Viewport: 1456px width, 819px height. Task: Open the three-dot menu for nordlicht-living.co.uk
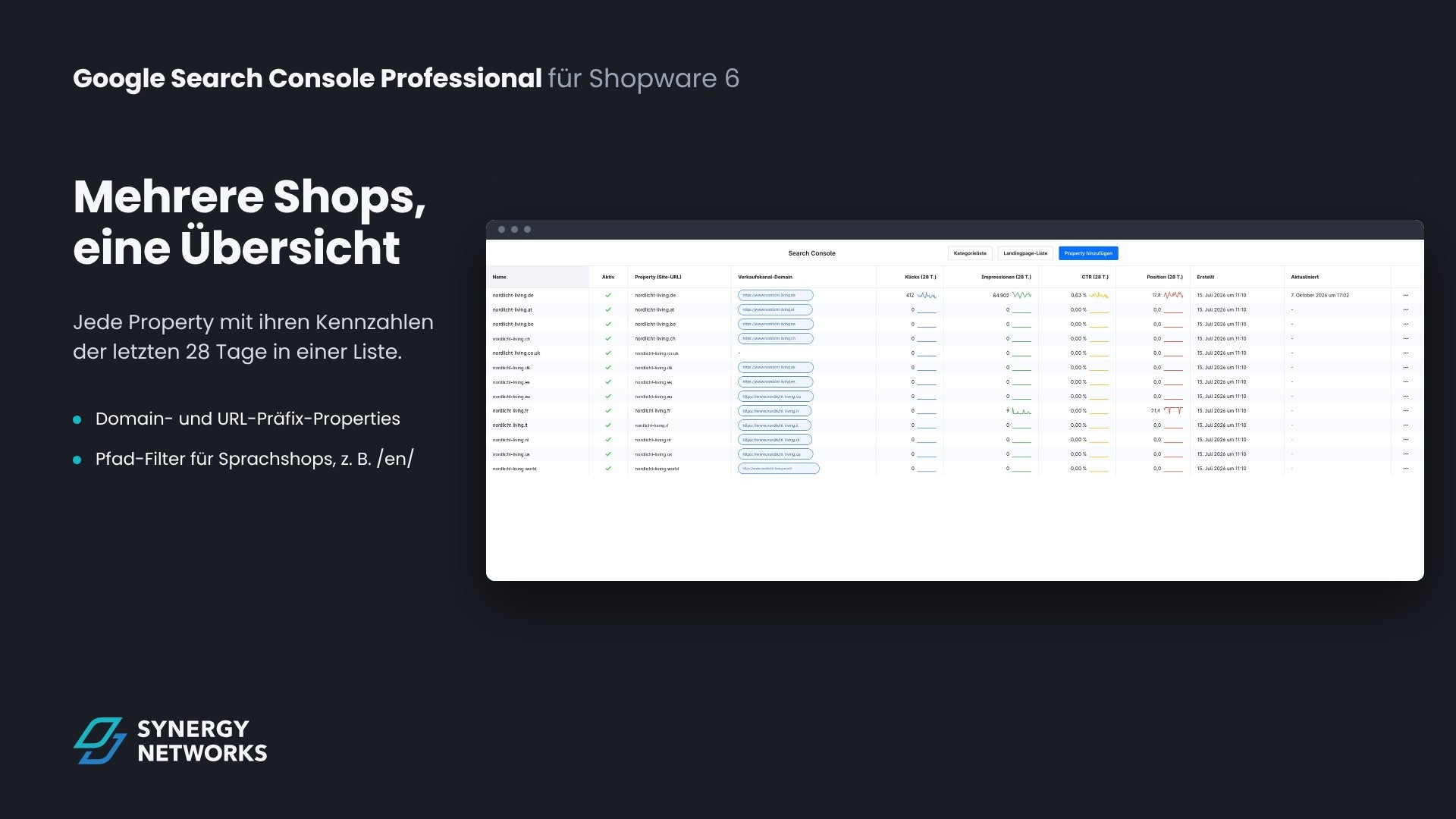click(1405, 353)
